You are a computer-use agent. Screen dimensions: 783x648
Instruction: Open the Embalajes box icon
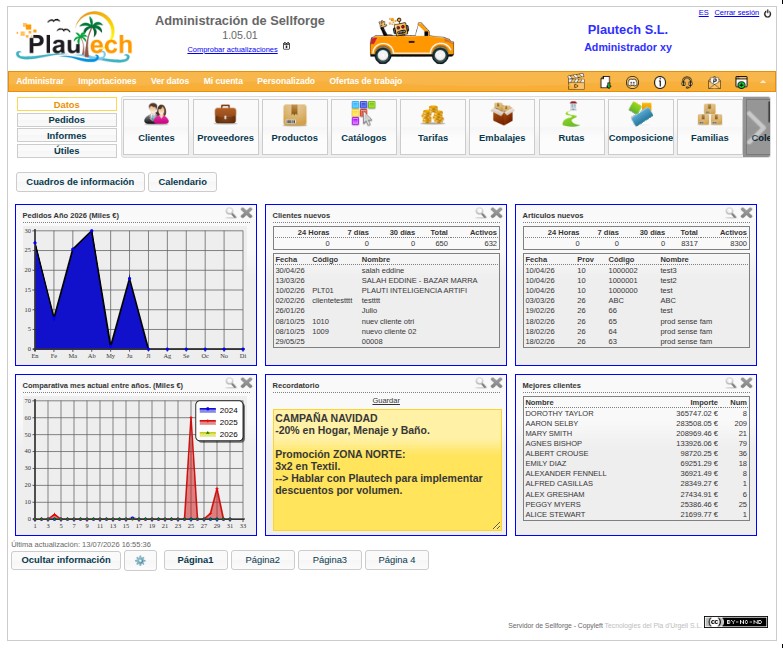(502, 127)
